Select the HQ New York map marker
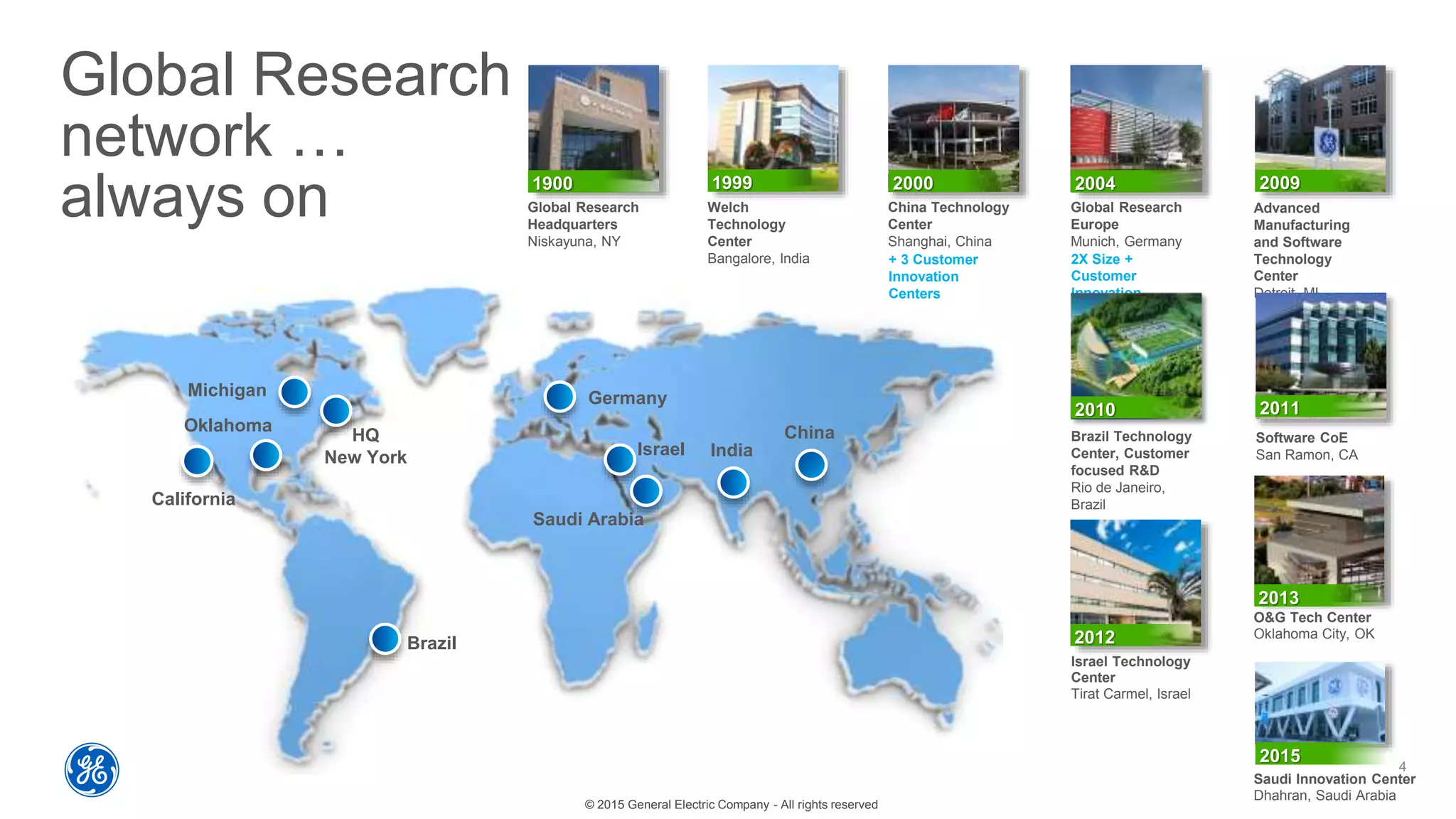 pyautogui.click(x=336, y=410)
